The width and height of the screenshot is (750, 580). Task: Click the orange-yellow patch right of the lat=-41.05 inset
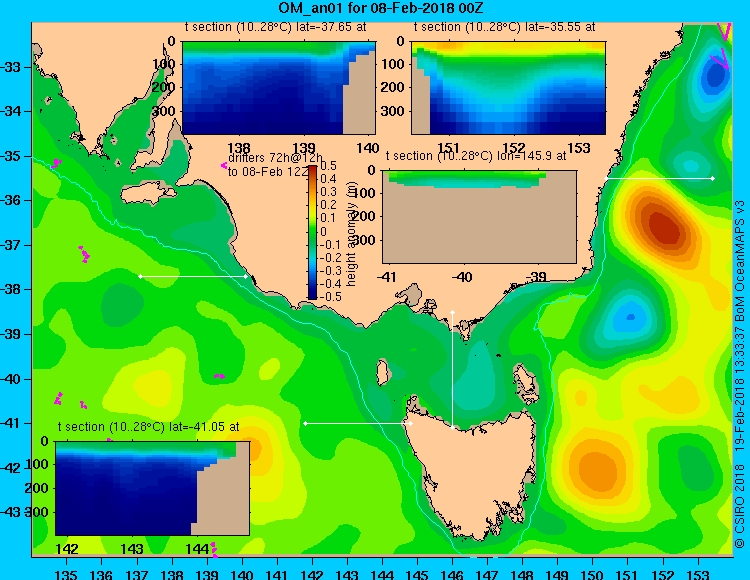point(254,449)
